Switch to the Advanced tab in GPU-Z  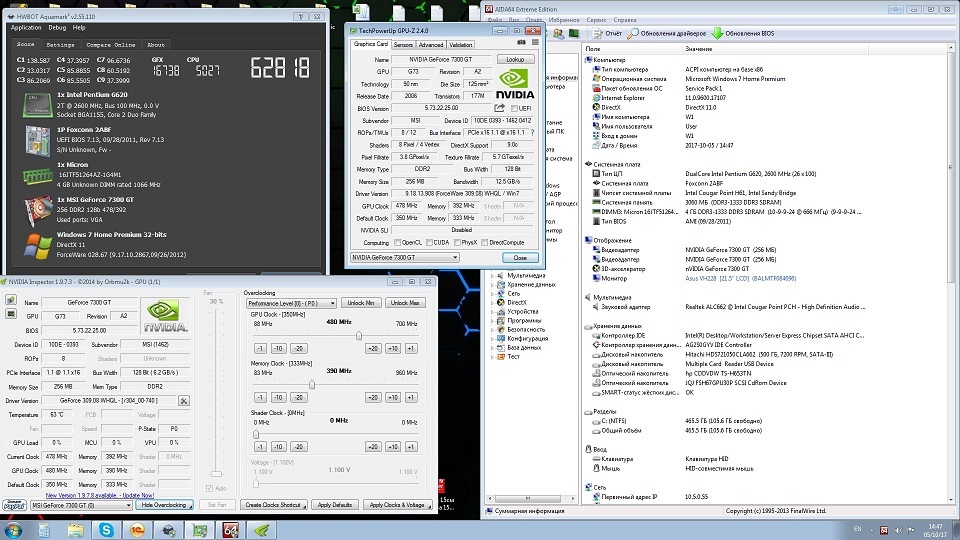pos(430,45)
